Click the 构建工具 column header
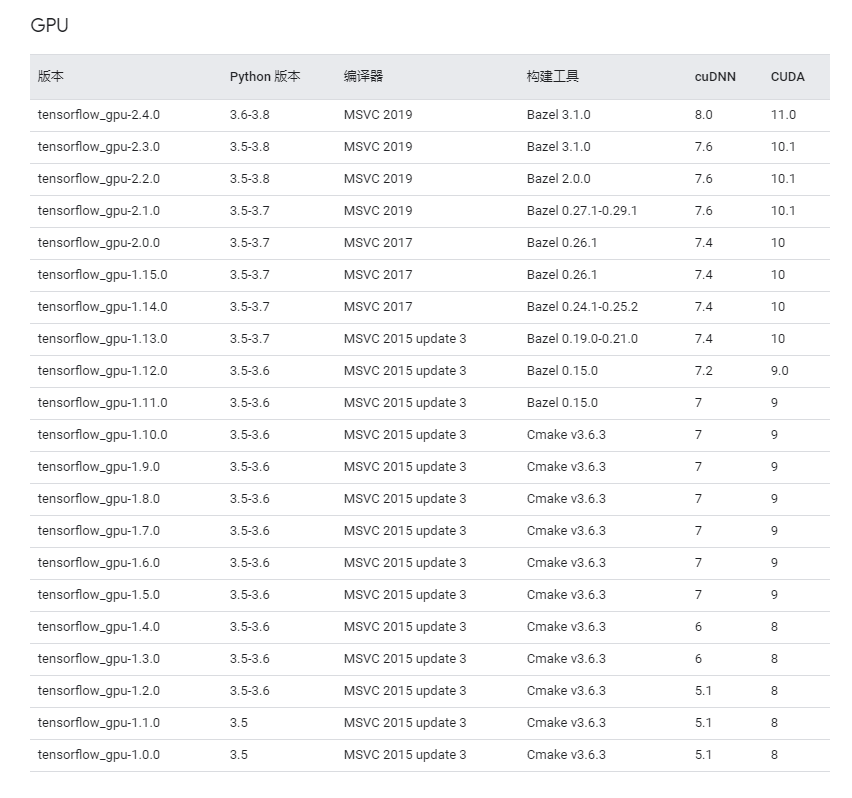852x798 pixels. click(553, 76)
